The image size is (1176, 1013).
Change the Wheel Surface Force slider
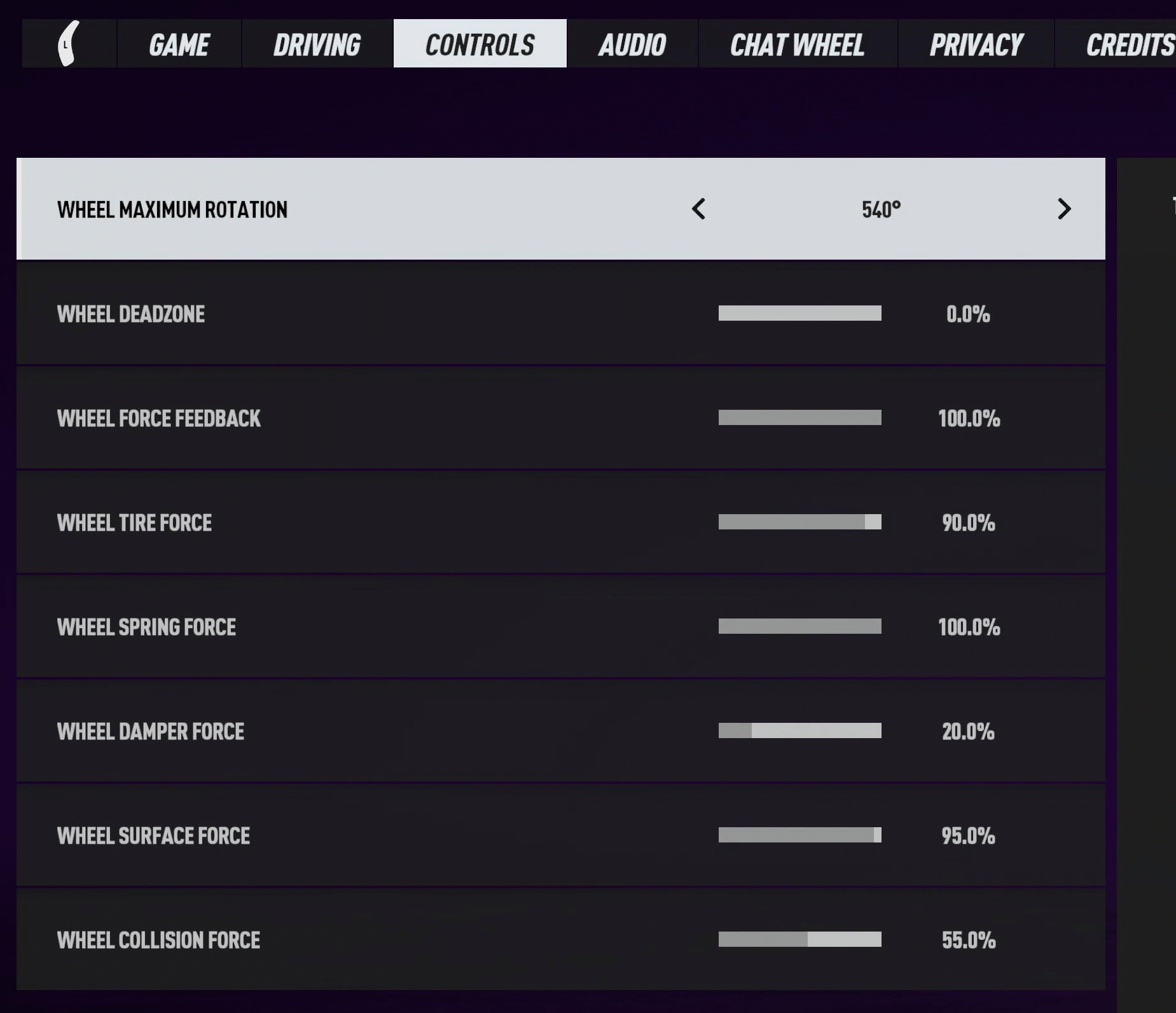coord(800,835)
